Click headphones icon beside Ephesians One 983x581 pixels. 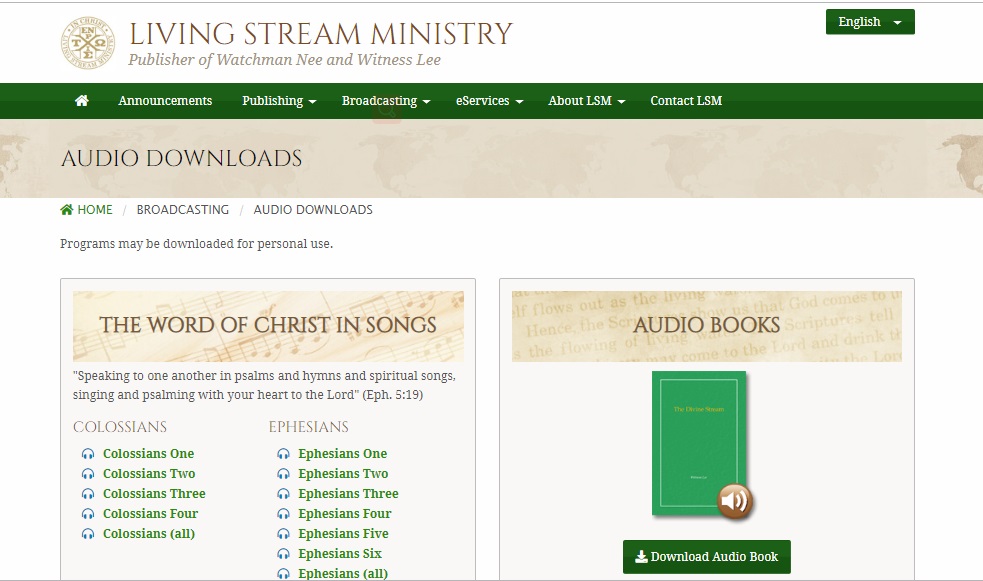point(283,454)
